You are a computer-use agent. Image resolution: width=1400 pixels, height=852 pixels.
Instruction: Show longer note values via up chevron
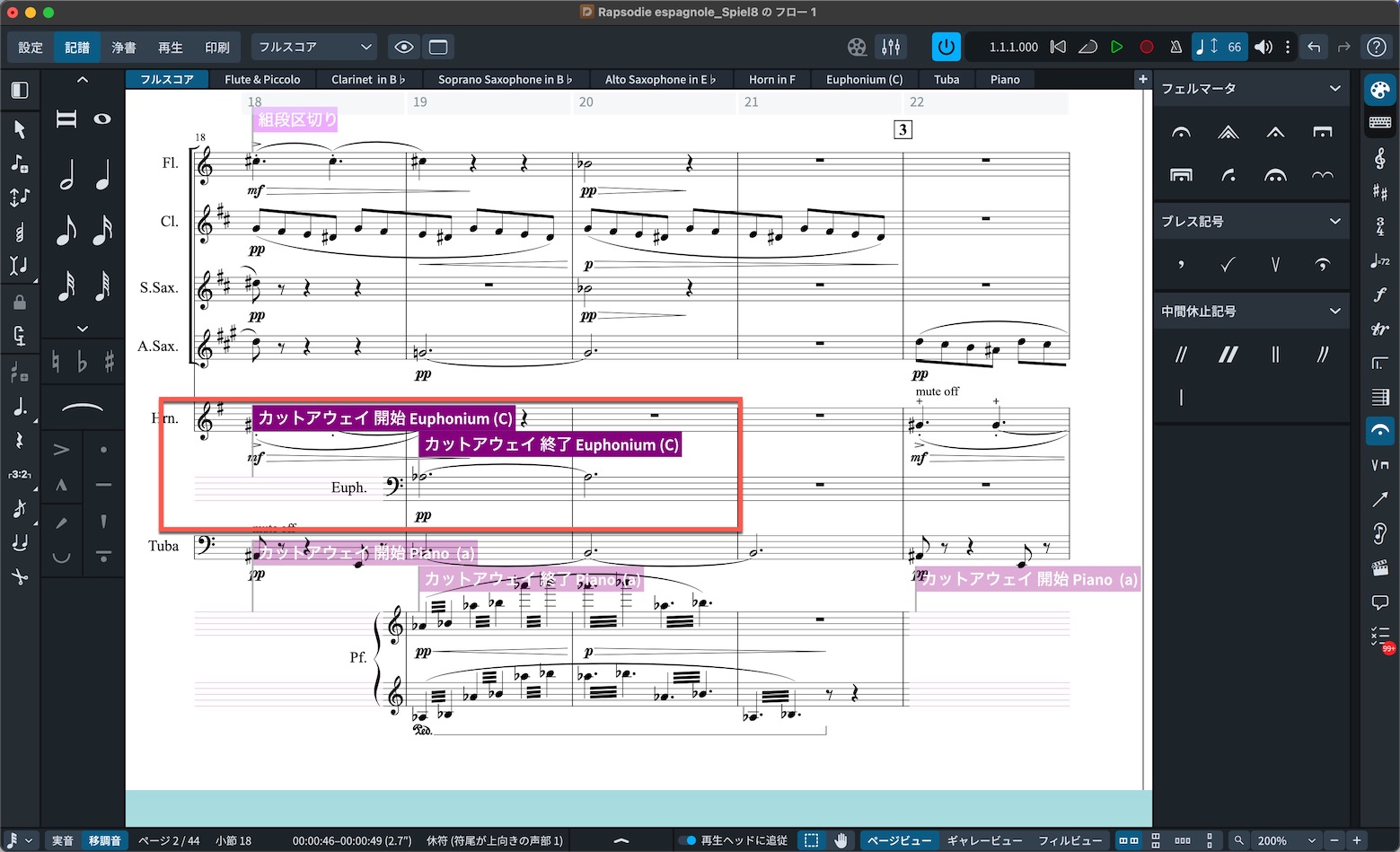[x=83, y=79]
